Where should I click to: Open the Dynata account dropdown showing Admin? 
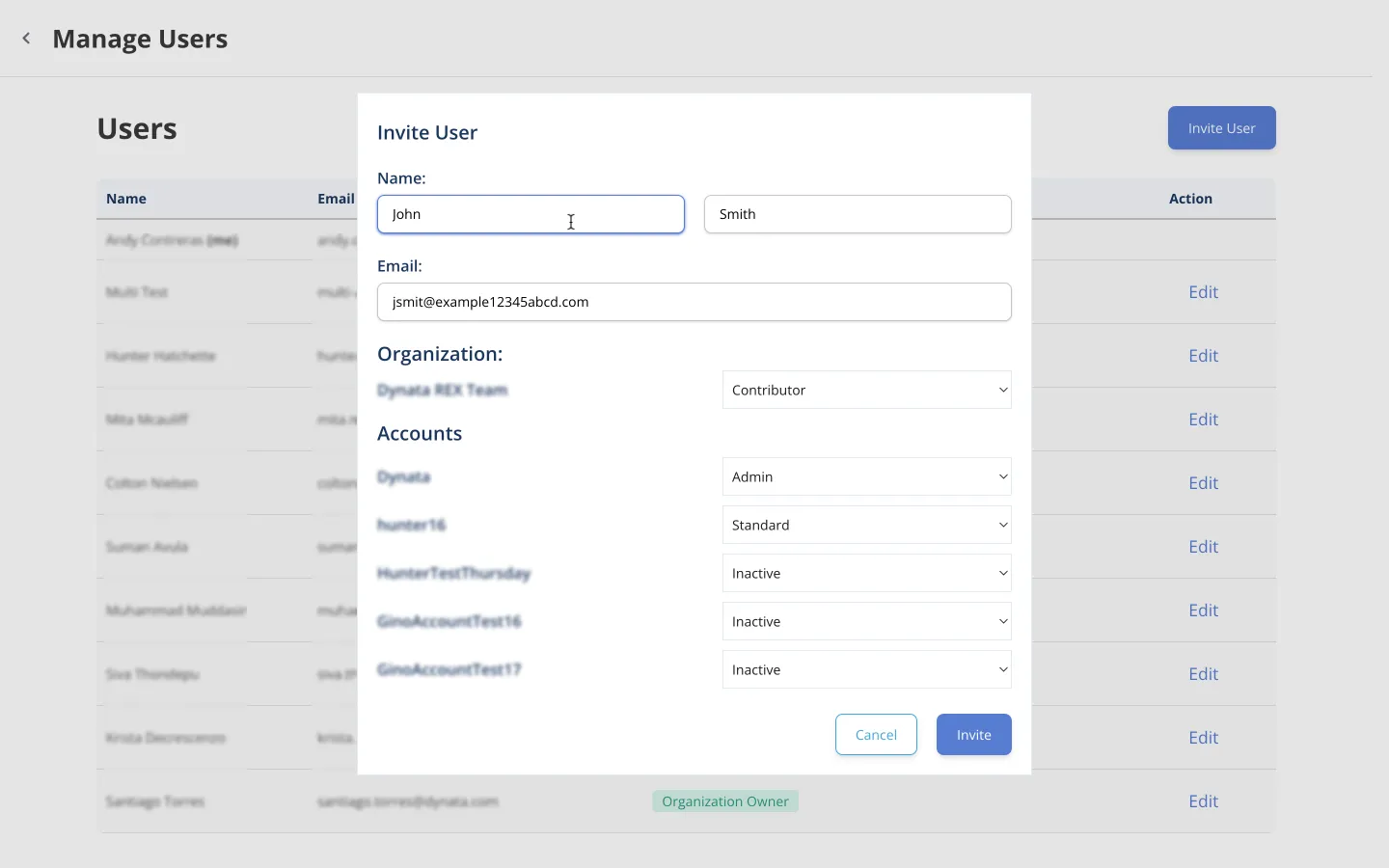[x=866, y=476]
